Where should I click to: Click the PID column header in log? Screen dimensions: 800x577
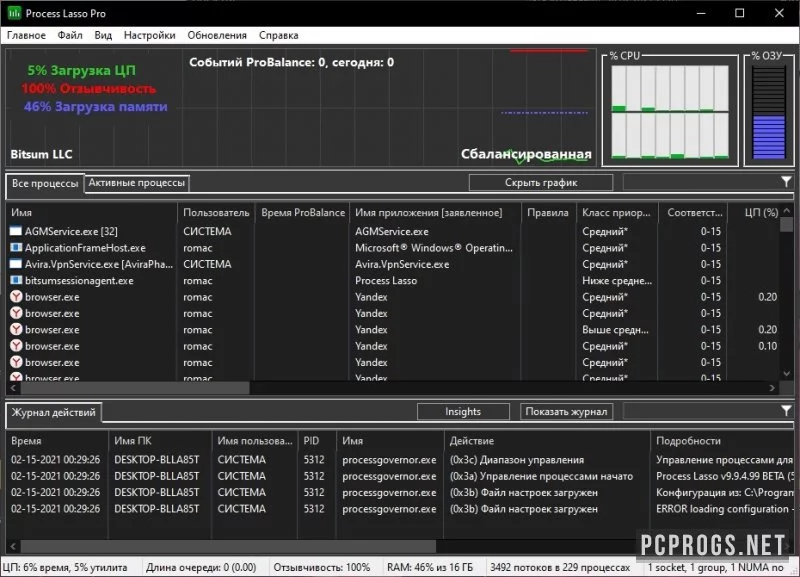pos(317,441)
